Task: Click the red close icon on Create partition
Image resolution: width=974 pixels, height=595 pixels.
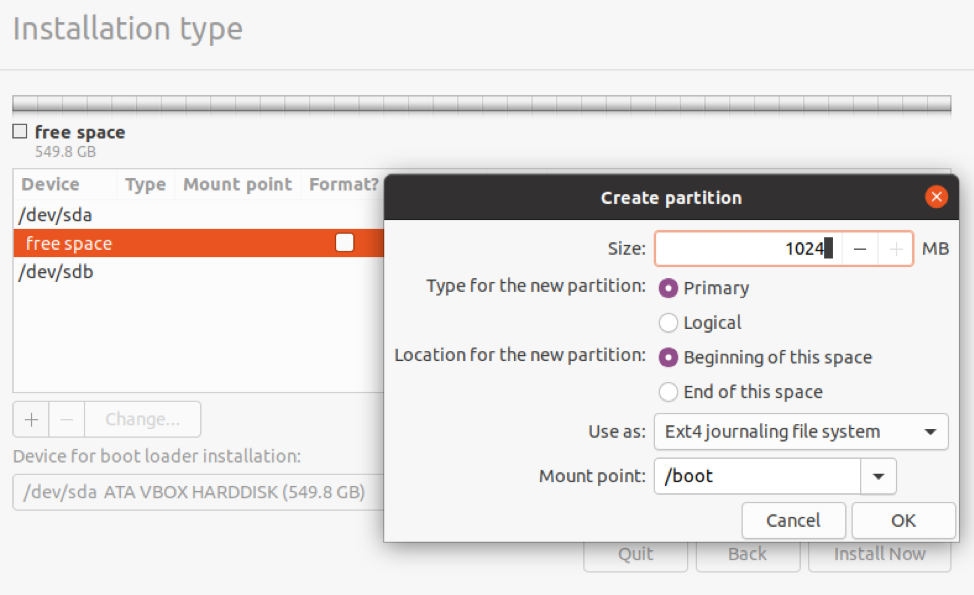Action: (x=936, y=197)
